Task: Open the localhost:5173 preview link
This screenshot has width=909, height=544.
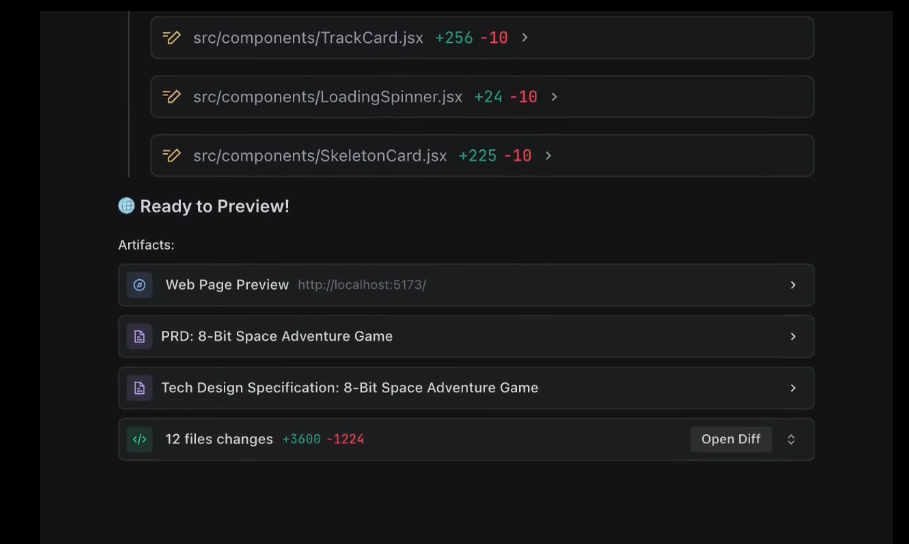Action: pyautogui.click(x=362, y=285)
